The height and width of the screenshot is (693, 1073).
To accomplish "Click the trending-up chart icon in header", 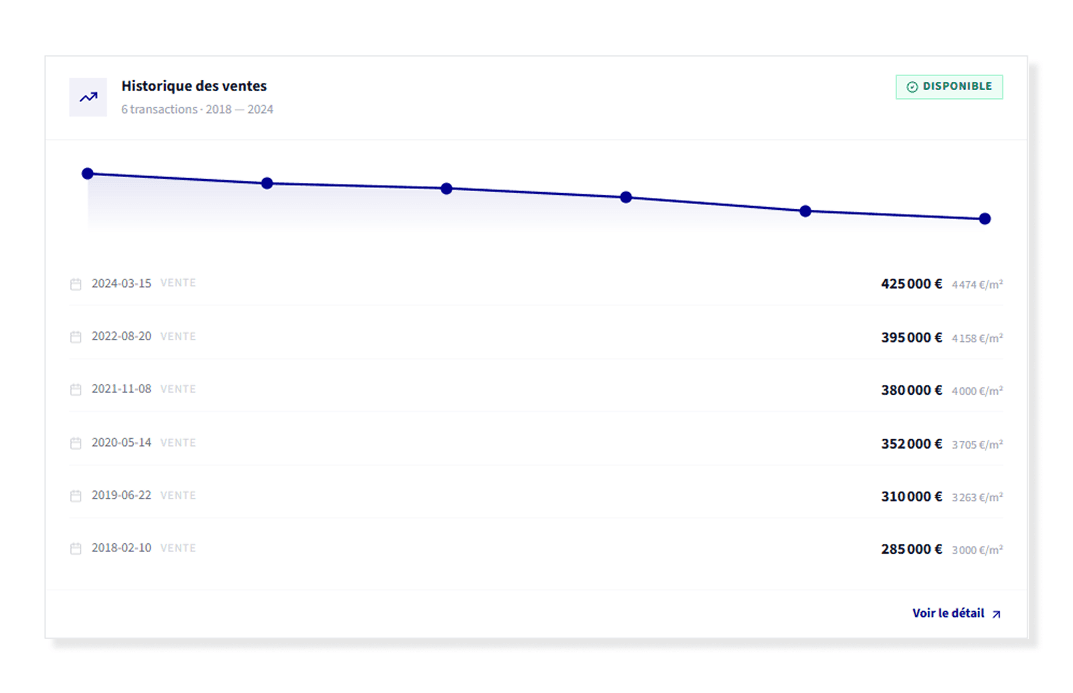I will (88, 97).
